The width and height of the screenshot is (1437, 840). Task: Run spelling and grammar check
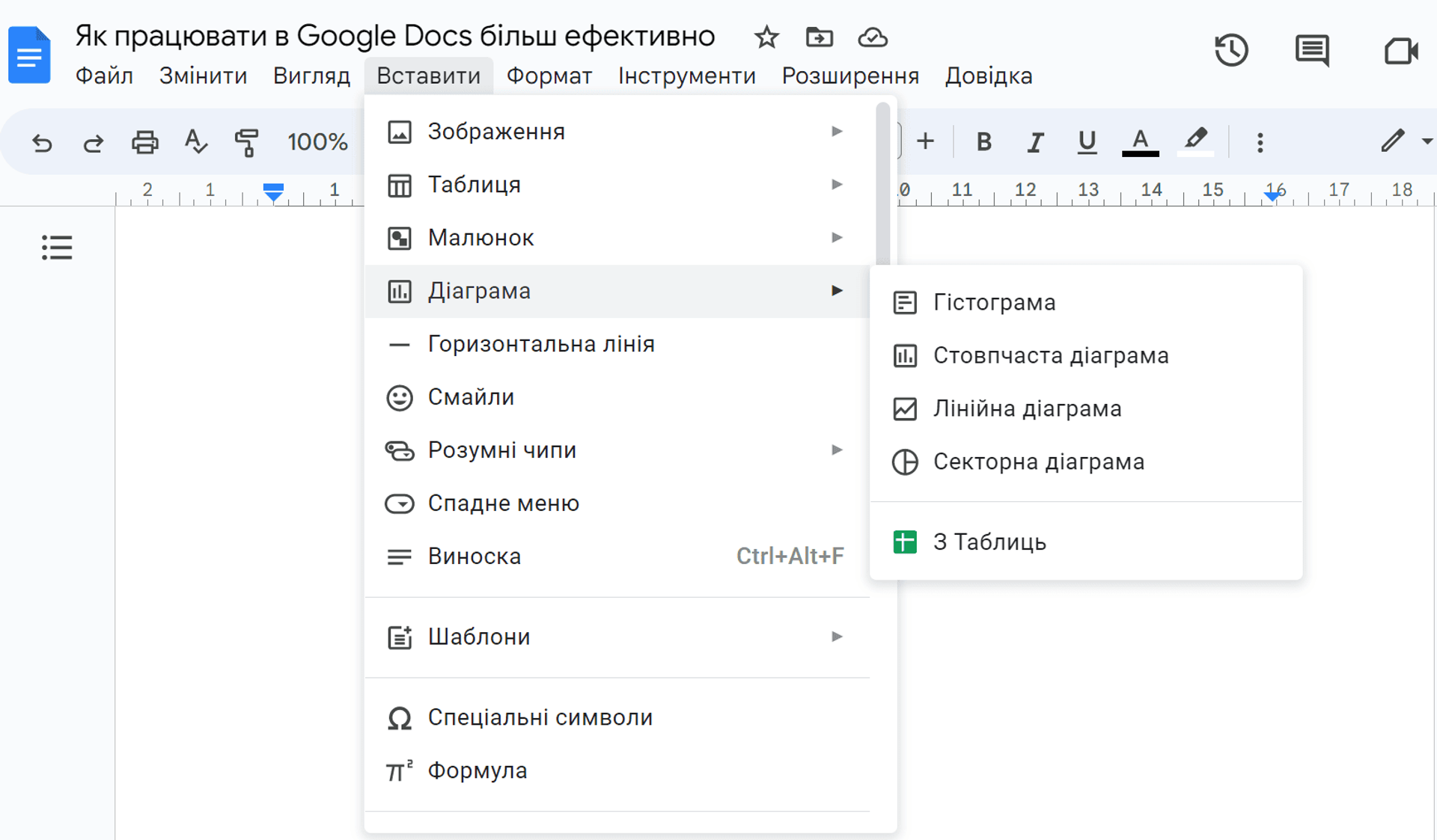(x=195, y=141)
